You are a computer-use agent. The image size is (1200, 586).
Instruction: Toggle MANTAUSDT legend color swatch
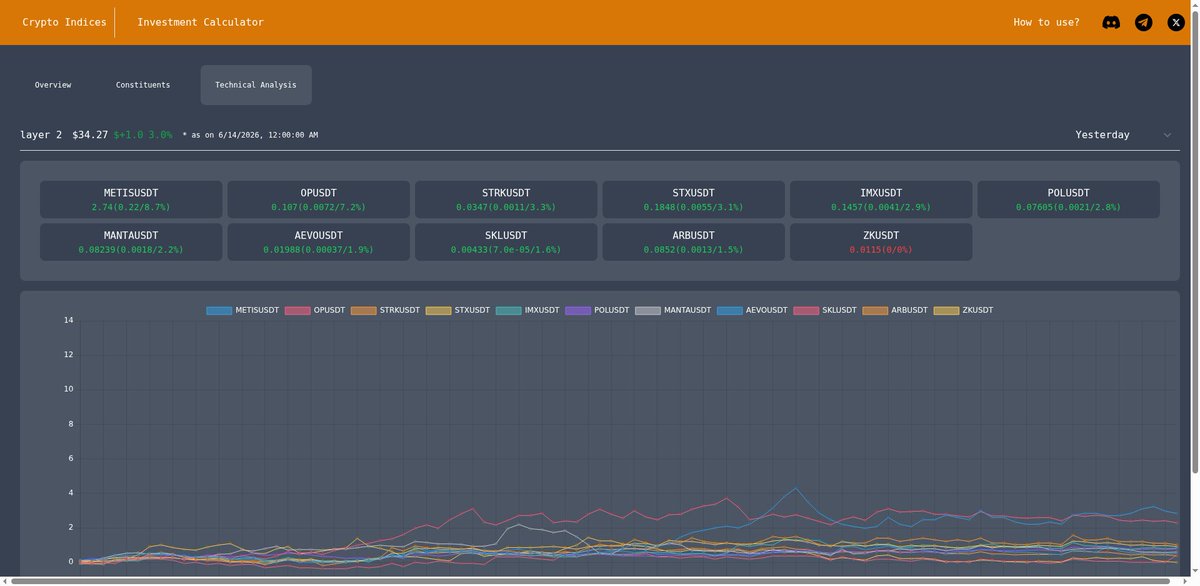(x=647, y=311)
